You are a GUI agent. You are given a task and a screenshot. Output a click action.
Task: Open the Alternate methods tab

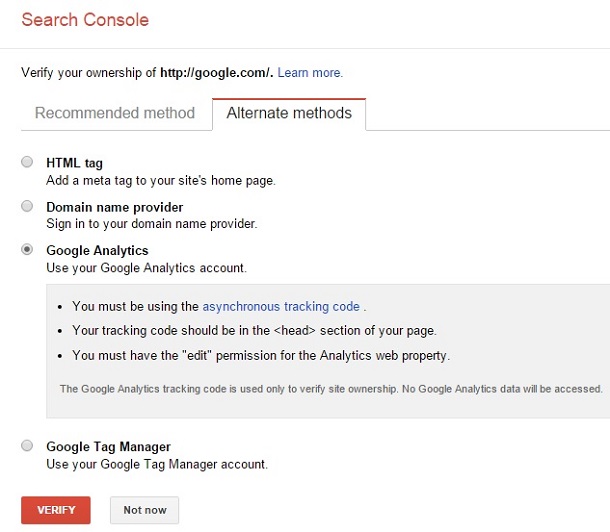(x=289, y=113)
